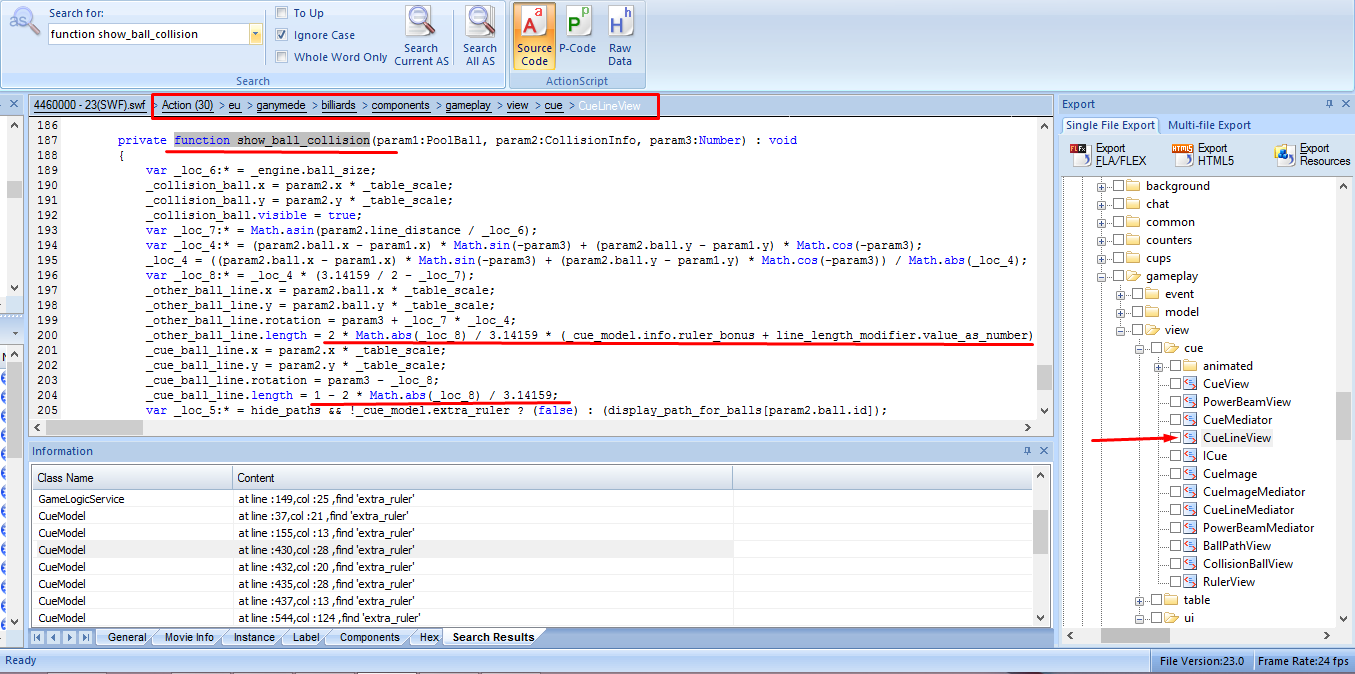Expand the event folder node

(x=1121, y=294)
